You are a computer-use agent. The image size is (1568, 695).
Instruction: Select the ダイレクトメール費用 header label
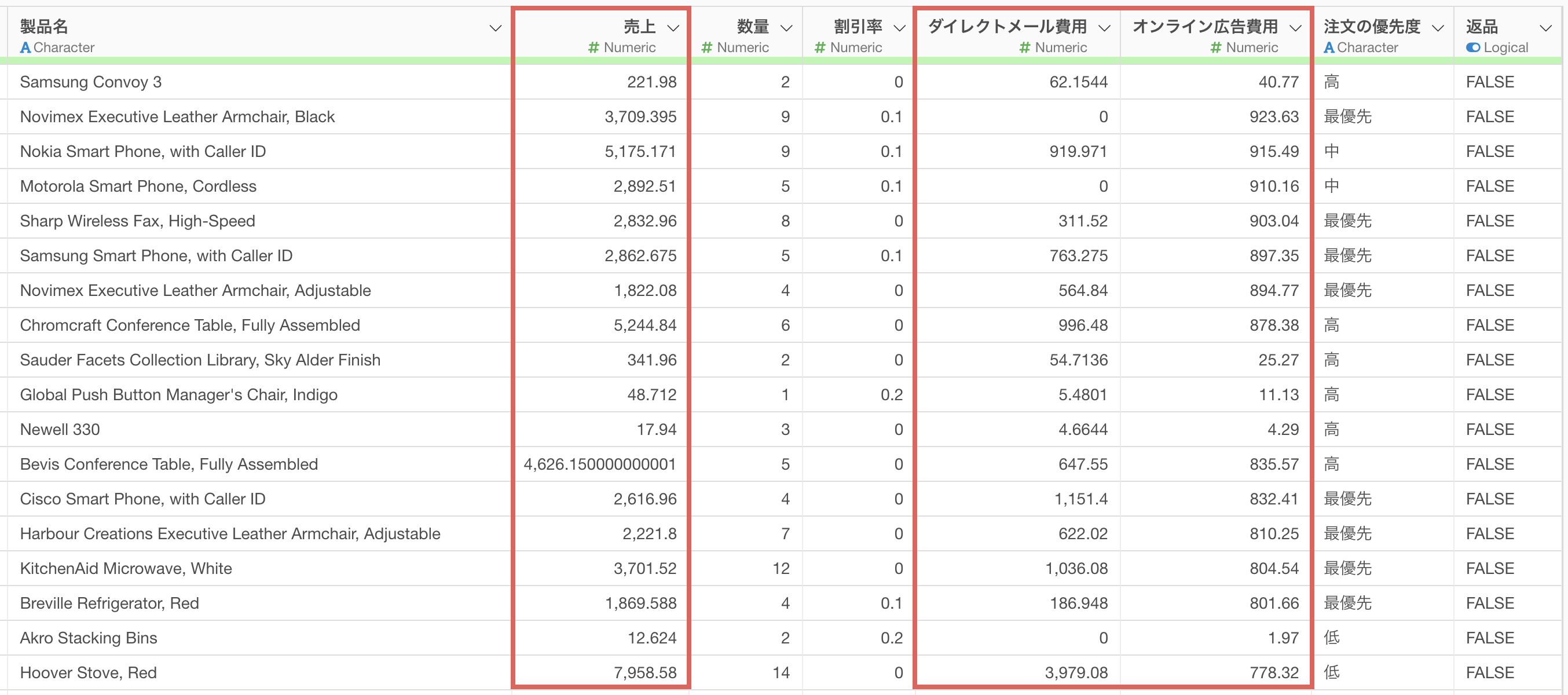tap(1008, 27)
